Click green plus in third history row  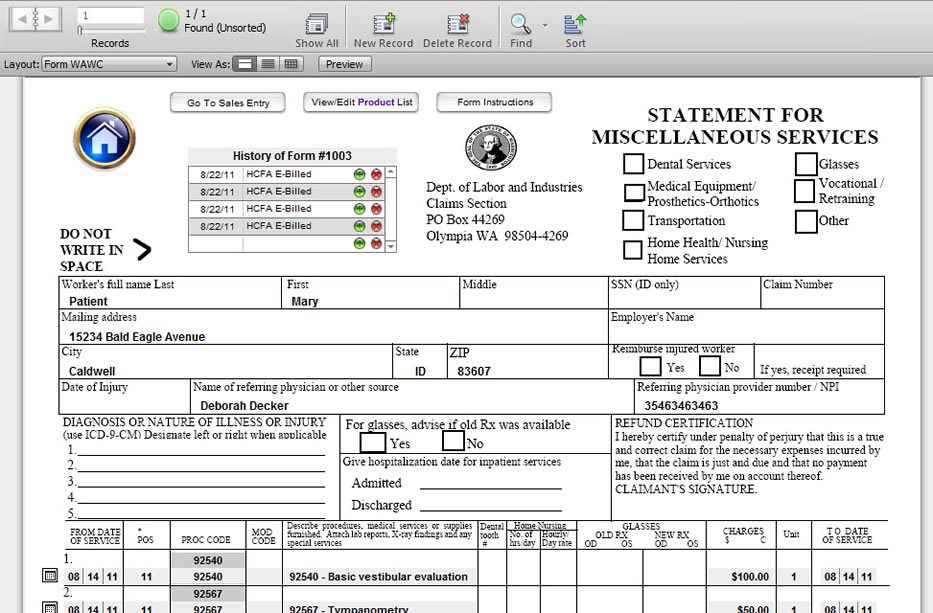359,209
